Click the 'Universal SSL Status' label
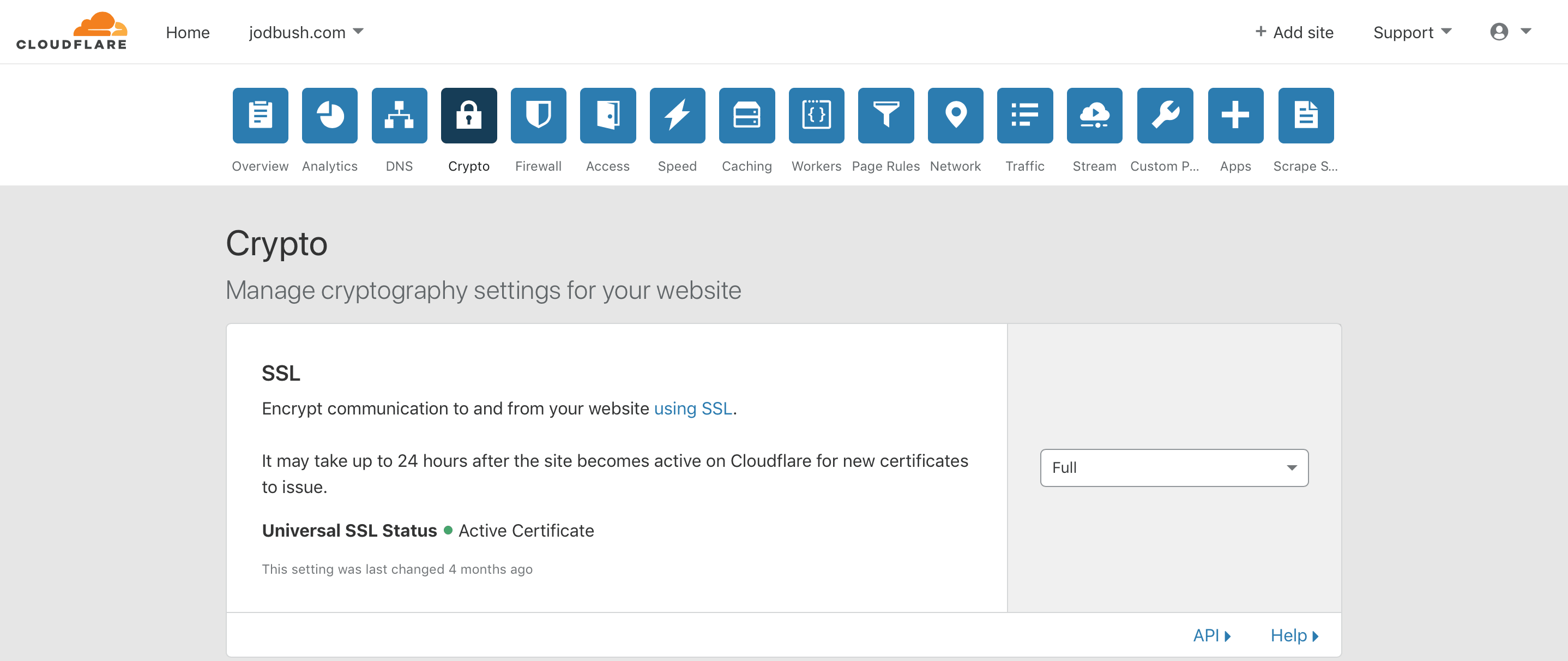Viewport: 1568px width, 661px height. [x=349, y=531]
